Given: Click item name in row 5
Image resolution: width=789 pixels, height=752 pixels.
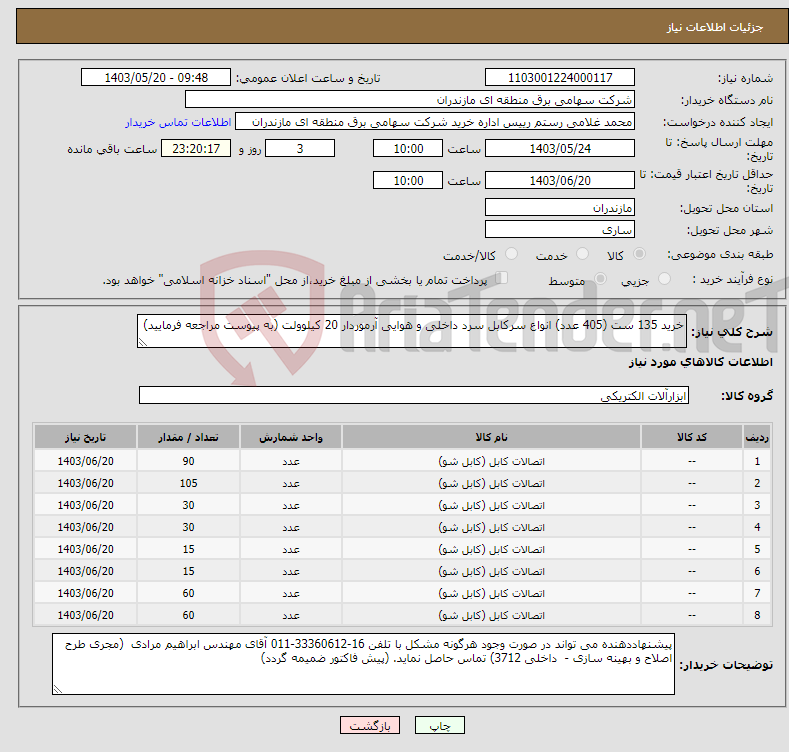Looking at the screenshot, I should click(491, 549).
